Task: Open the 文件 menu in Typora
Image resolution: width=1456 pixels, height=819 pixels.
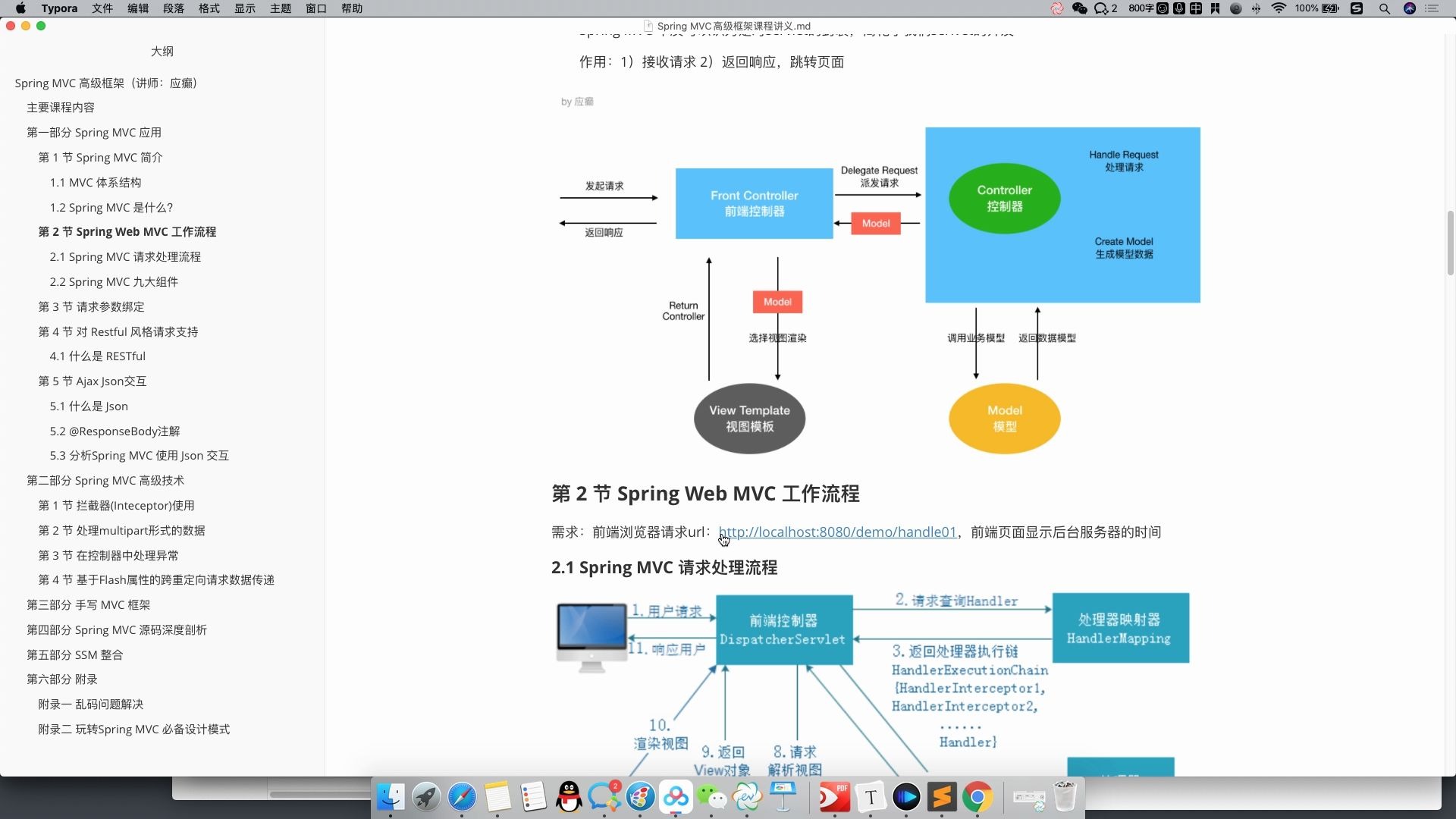Action: [x=101, y=8]
